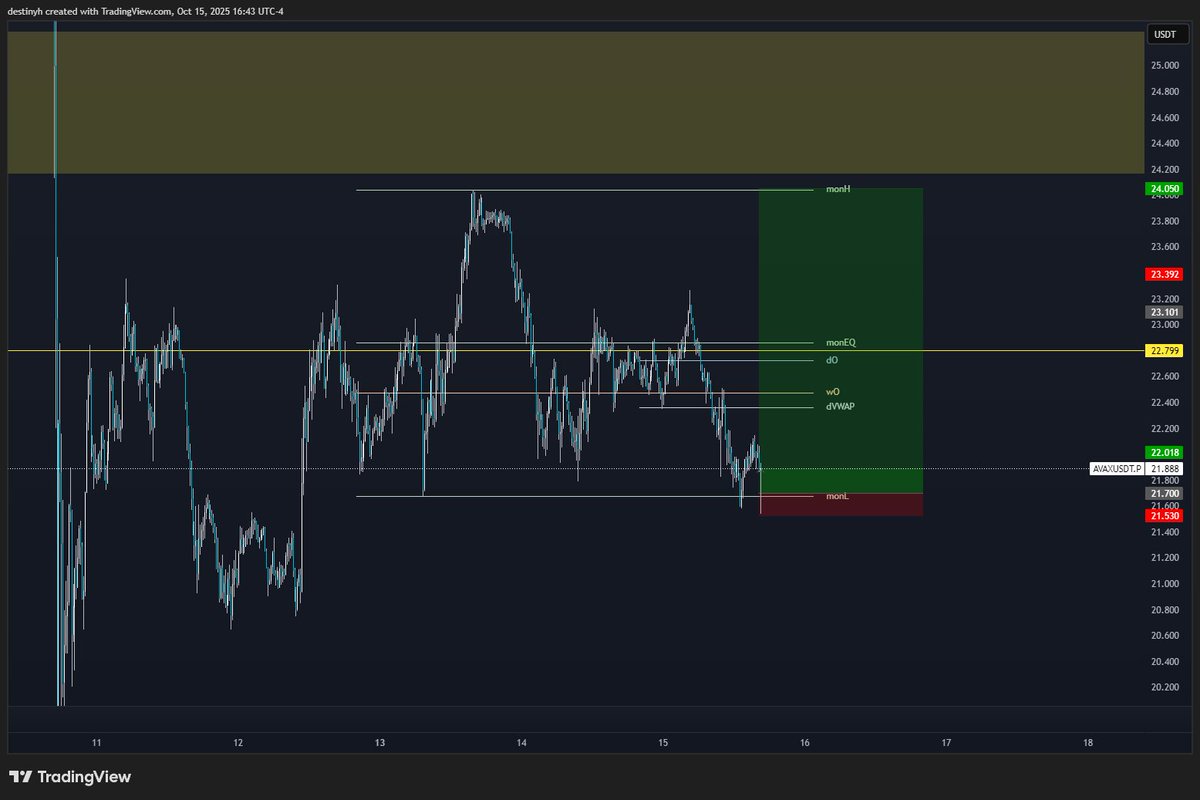The image size is (1200, 800).
Task: Click the 25.000 tick on the price axis
Action: point(1164,66)
